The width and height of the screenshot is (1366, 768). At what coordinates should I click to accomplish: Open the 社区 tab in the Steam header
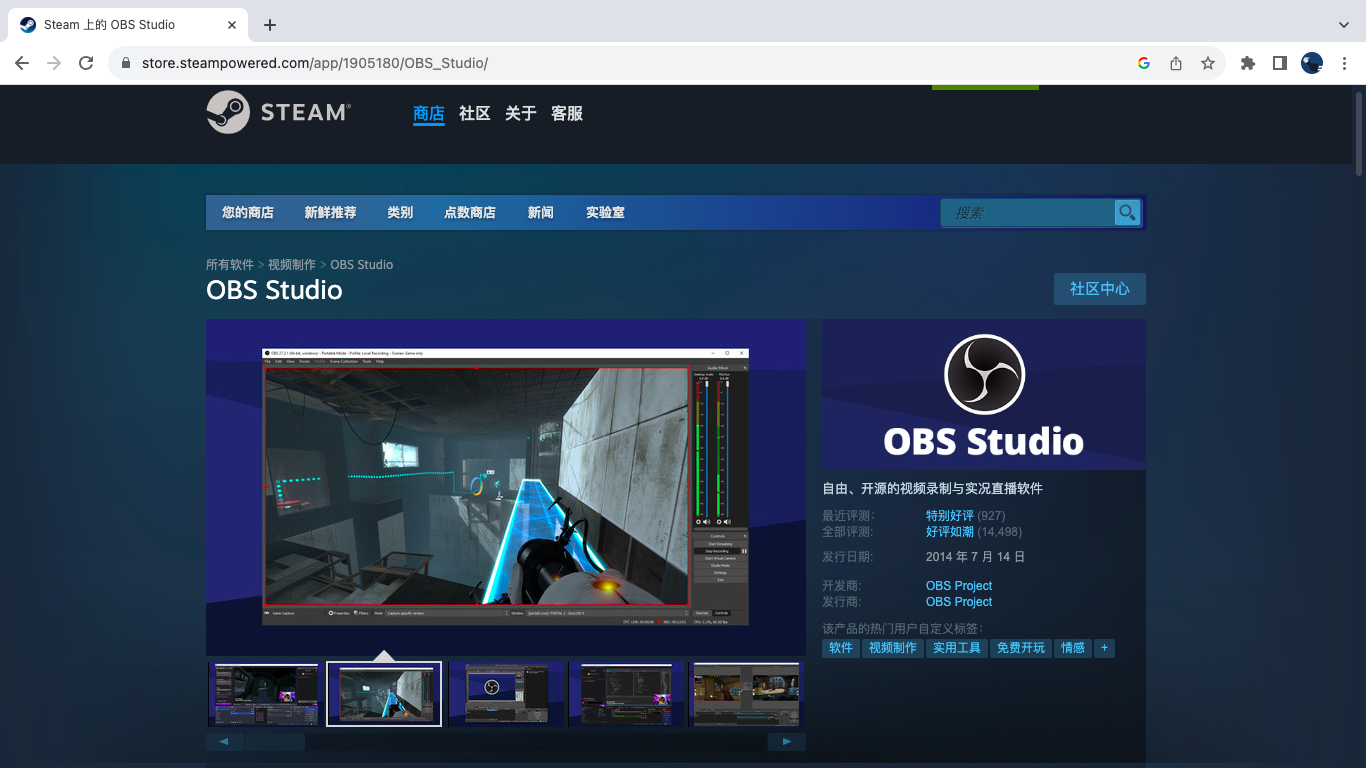[474, 113]
